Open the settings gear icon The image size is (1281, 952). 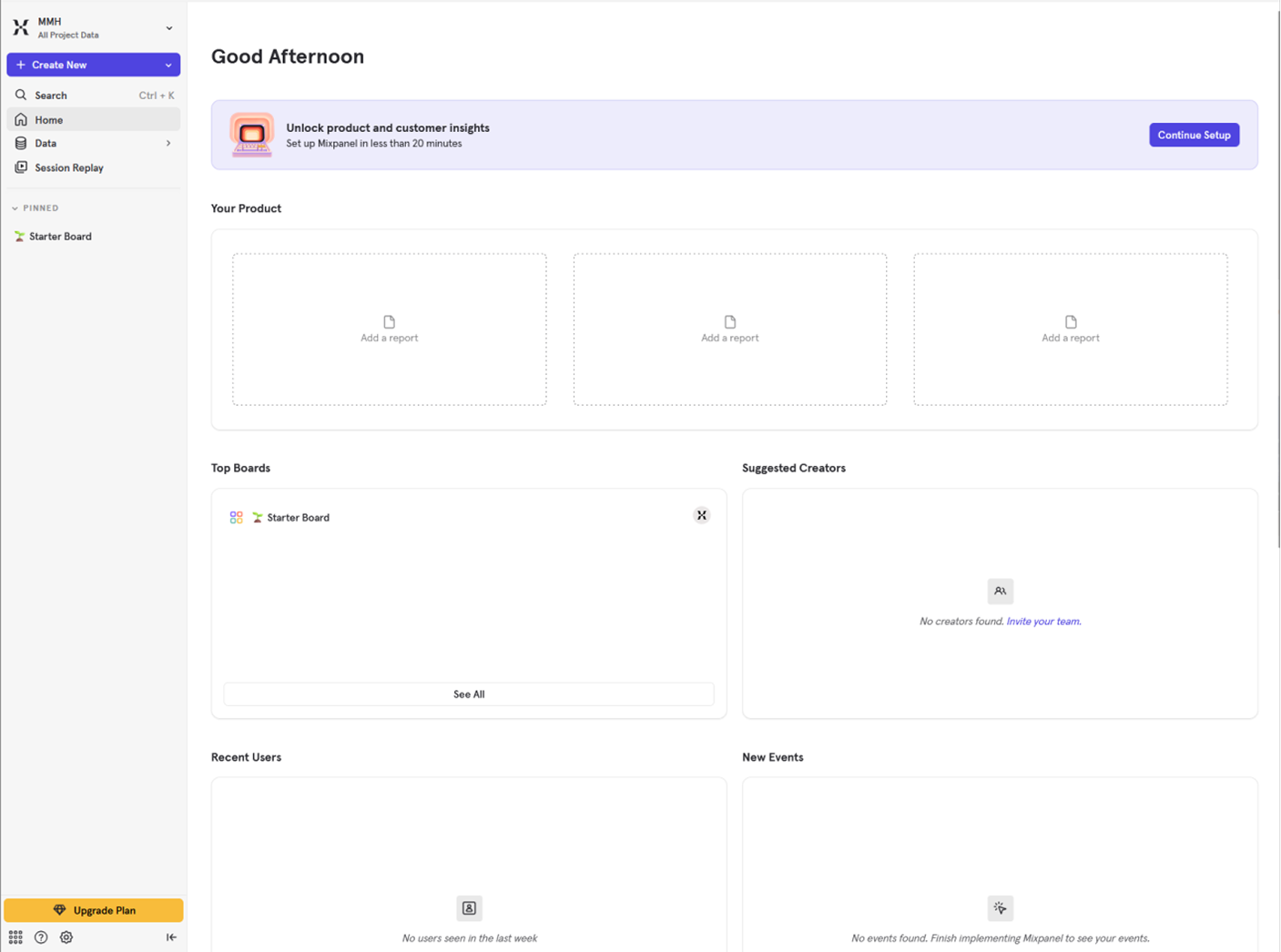(66, 937)
